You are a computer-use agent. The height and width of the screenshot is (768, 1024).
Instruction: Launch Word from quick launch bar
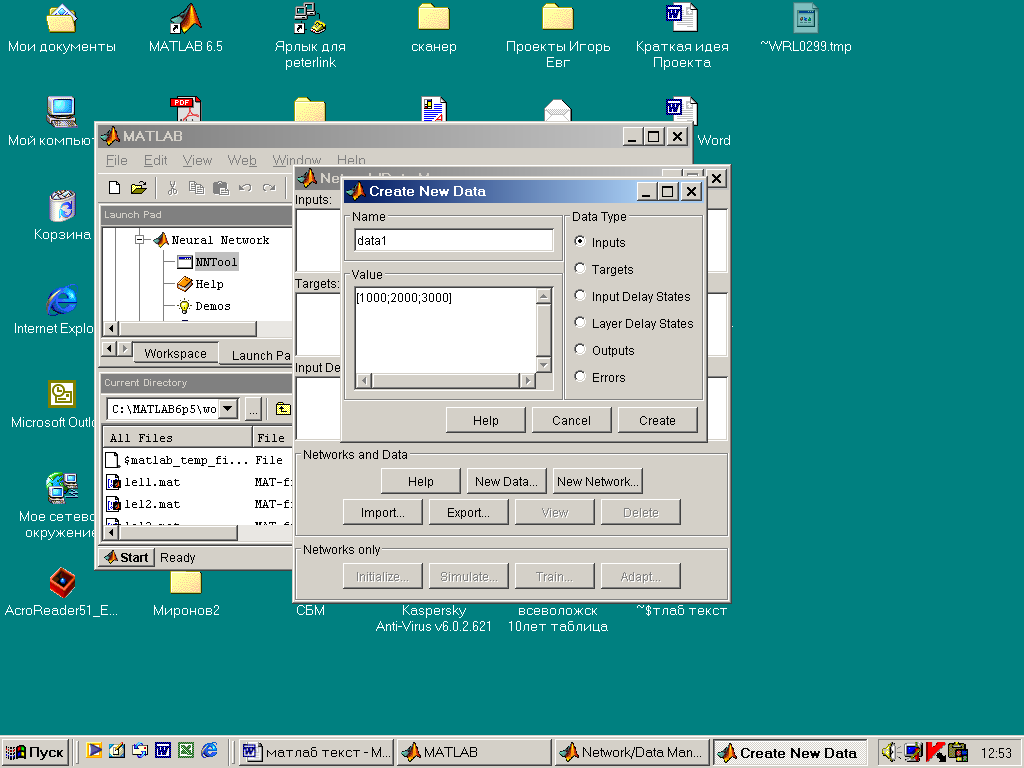tap(163, 751)
